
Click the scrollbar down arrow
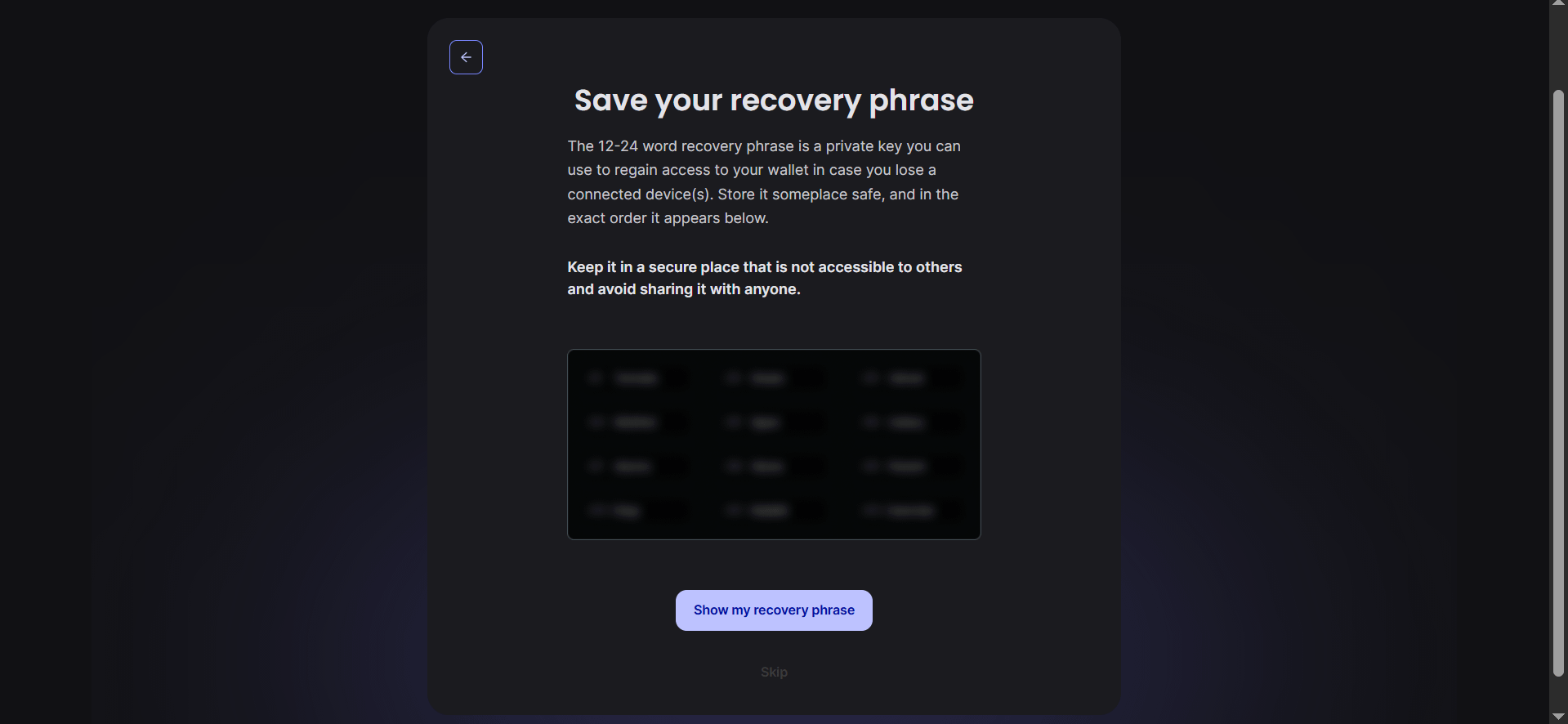pyautogui.click(x=1558, y=717)
